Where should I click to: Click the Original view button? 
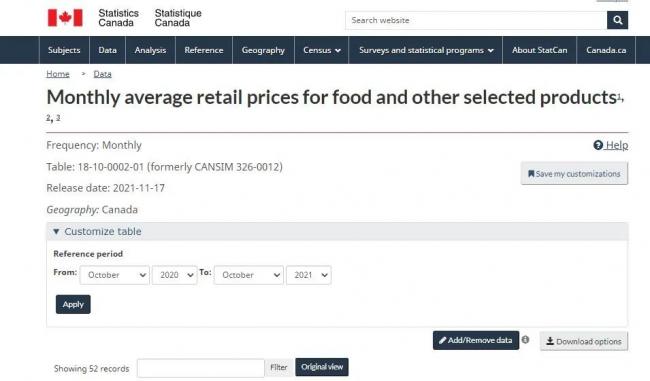coord(322,367)
